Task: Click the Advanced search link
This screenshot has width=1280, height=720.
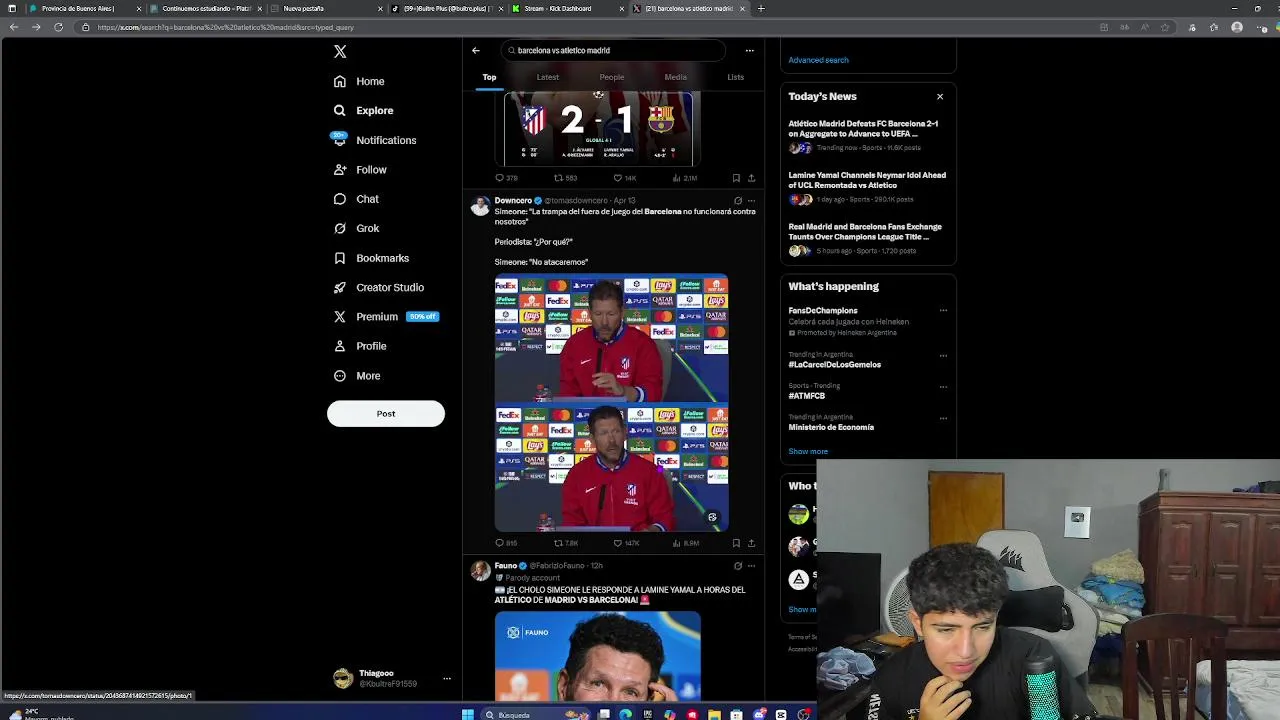Action: coord(818,60)
